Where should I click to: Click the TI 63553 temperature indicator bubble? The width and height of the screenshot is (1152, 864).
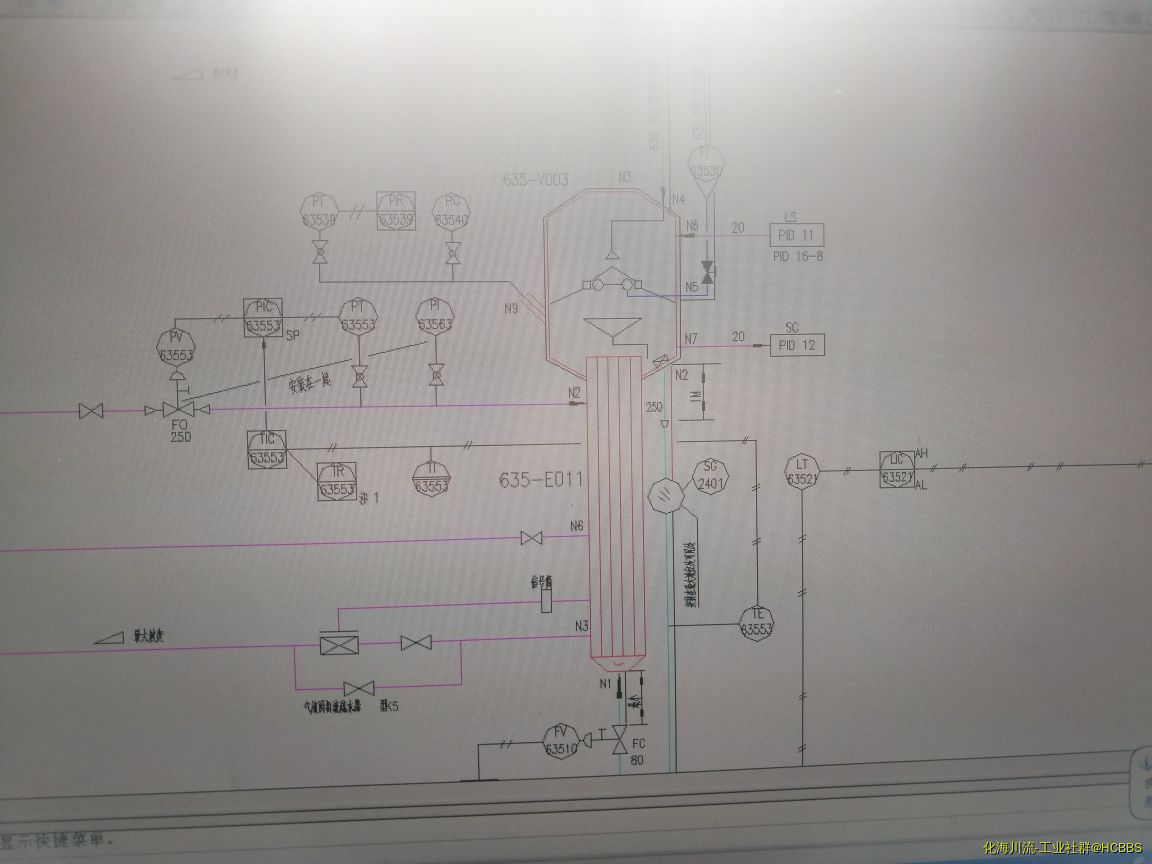point(431,478)
